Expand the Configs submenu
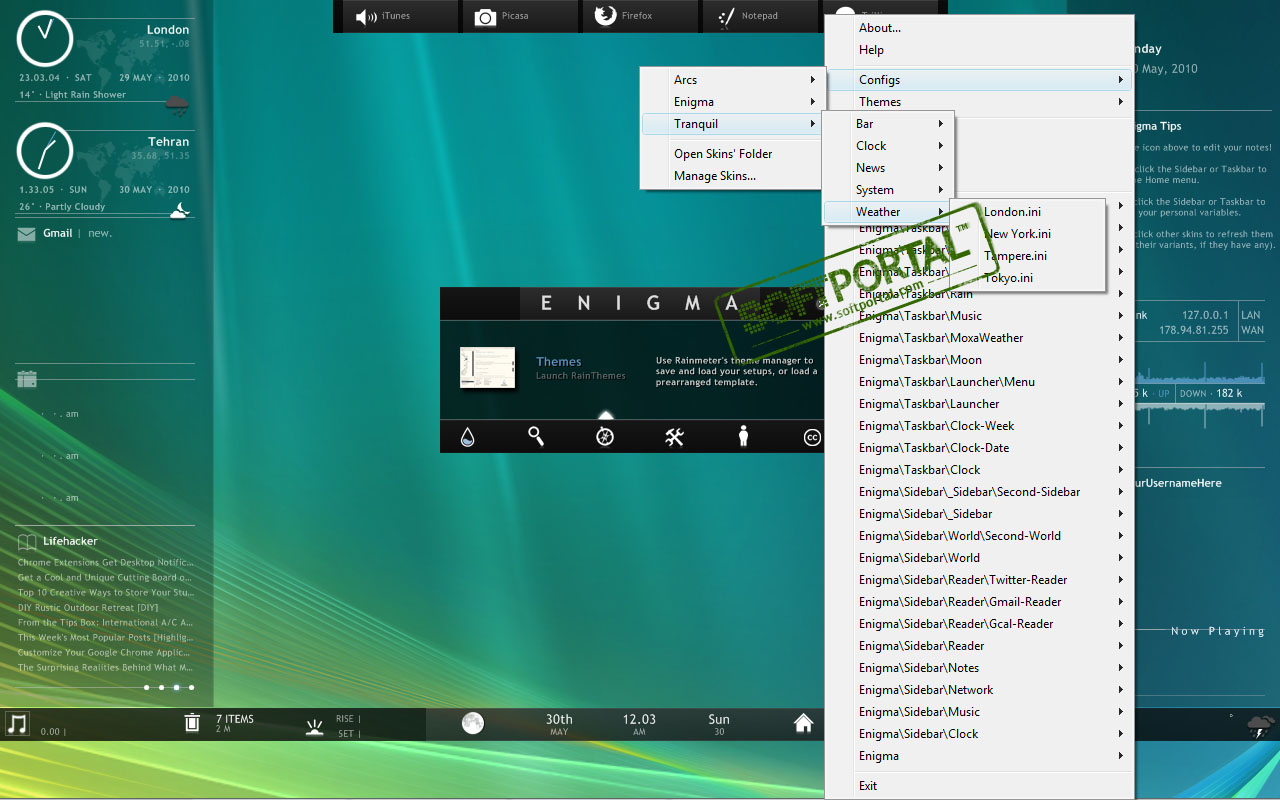 [x=979, y=80]
